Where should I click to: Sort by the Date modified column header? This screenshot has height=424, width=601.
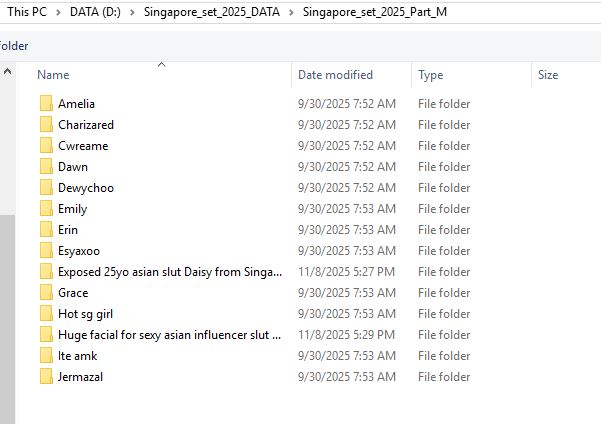(335, 75)
